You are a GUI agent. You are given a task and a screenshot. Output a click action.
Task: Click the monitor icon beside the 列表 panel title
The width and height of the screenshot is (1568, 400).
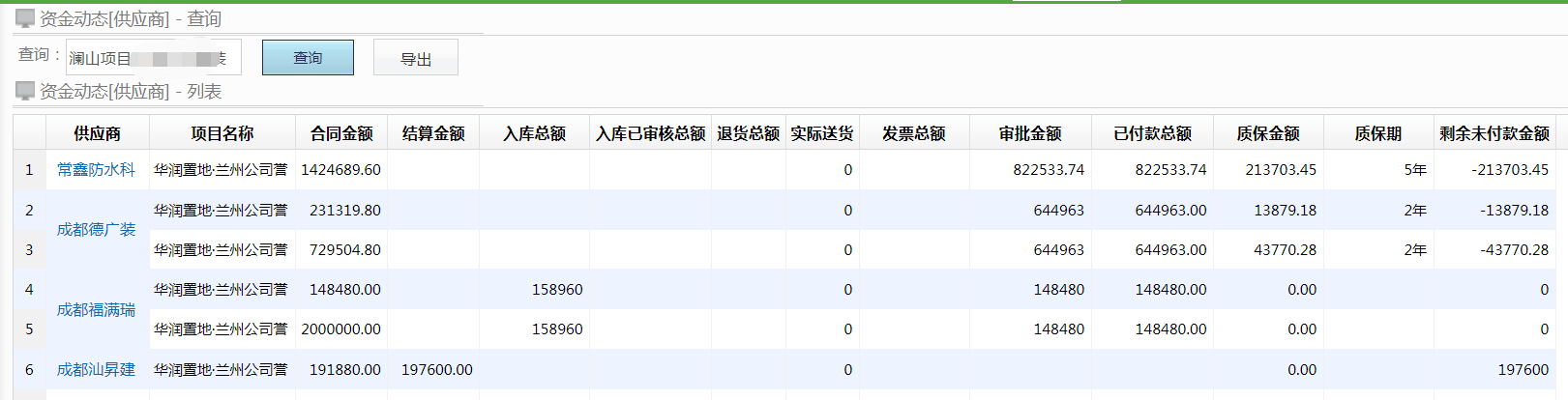pyautogui.click(x=25, y=91)
